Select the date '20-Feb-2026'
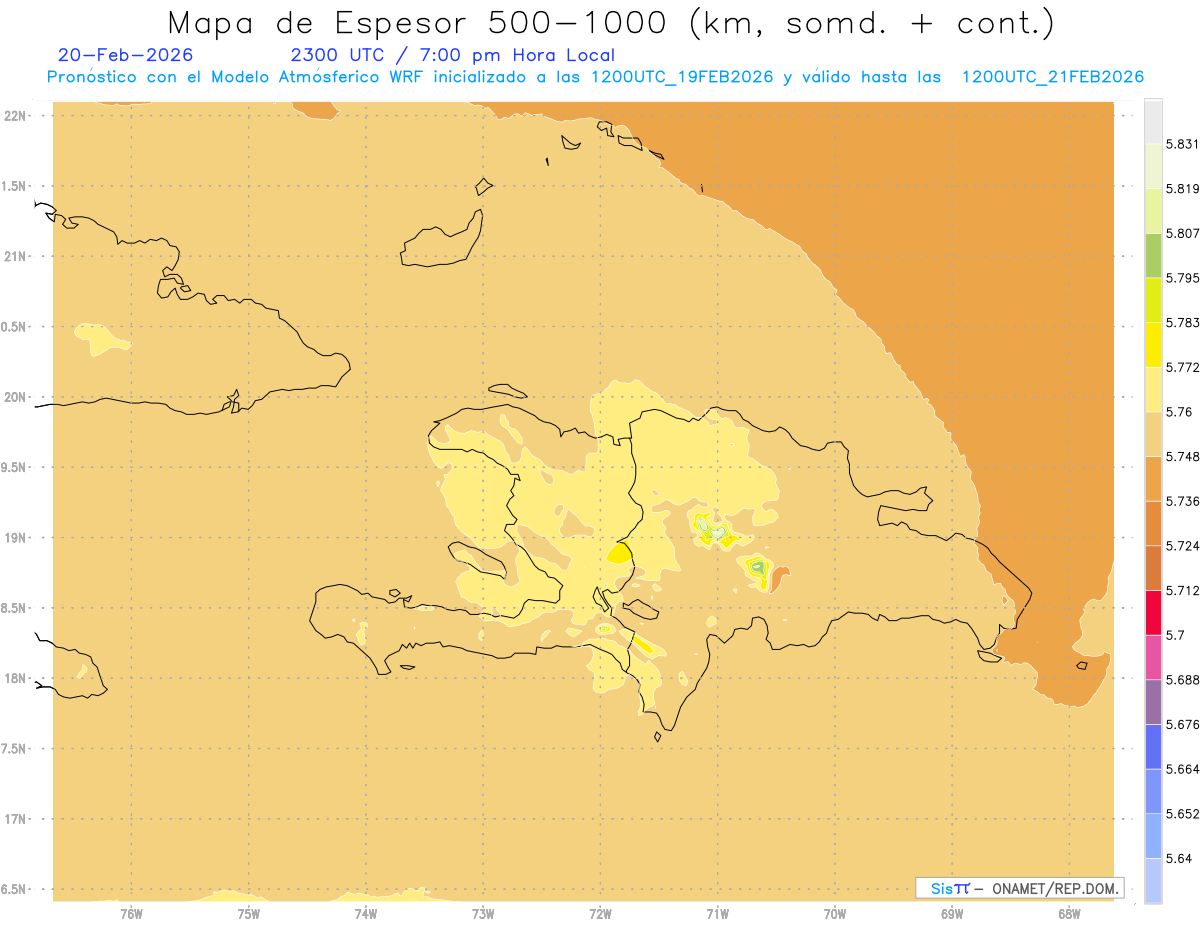Viewport: 1200px width, 927px height. 125,55
